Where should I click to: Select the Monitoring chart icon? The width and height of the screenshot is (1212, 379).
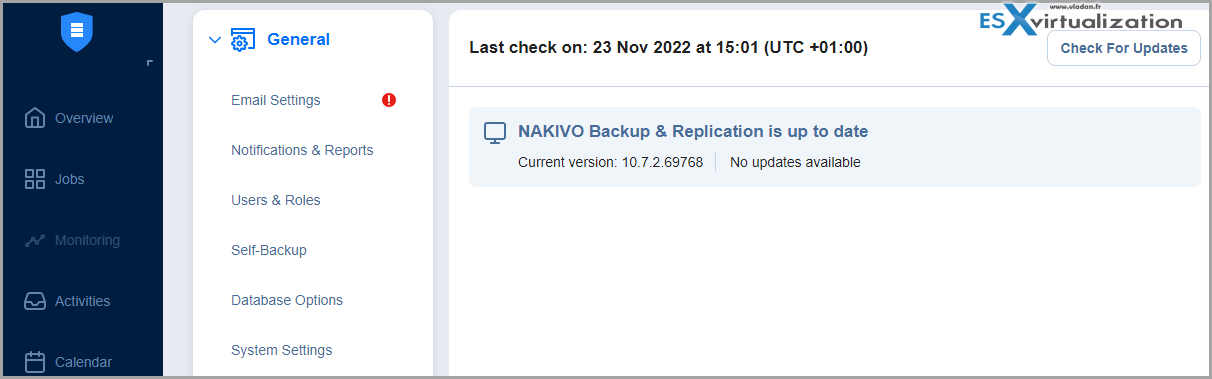35,240
